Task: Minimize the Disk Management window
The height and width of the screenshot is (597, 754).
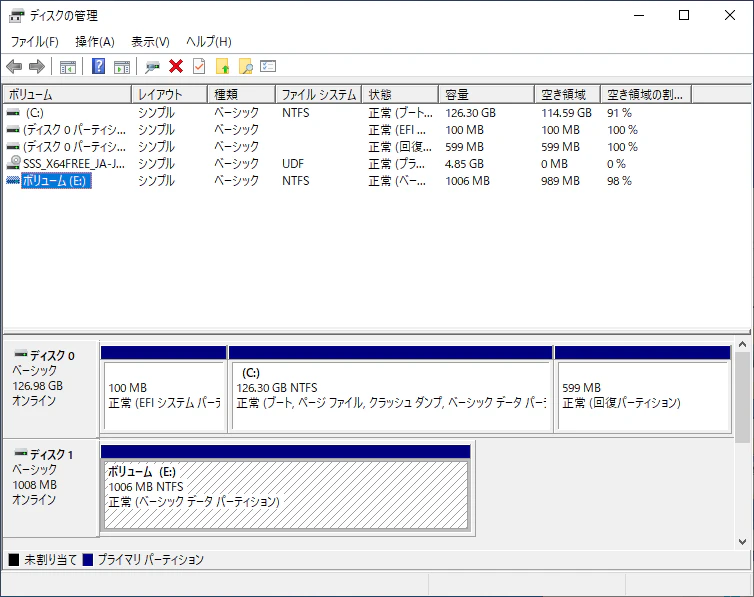Action: pos(639,15)
